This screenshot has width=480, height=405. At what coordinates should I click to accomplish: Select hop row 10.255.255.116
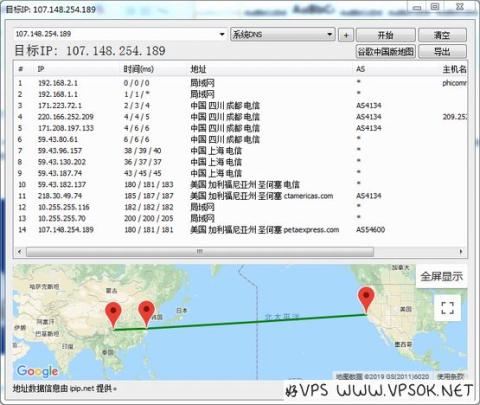tap(240, 207)
